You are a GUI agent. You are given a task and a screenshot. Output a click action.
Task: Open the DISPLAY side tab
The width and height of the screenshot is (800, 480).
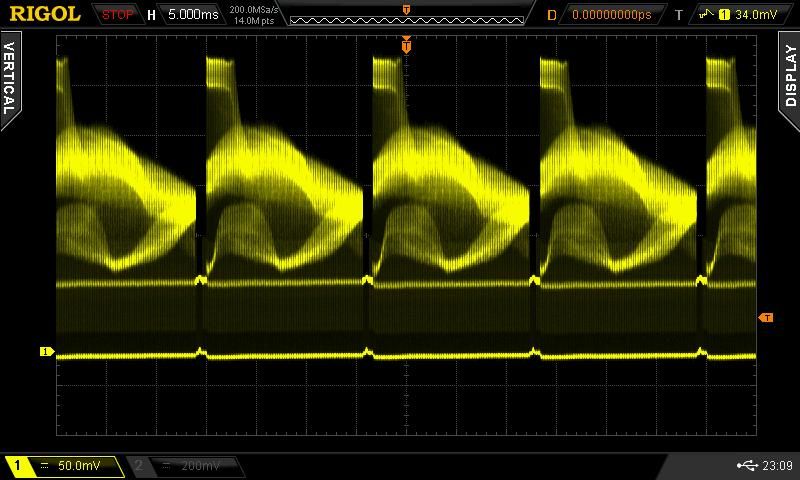790,75
